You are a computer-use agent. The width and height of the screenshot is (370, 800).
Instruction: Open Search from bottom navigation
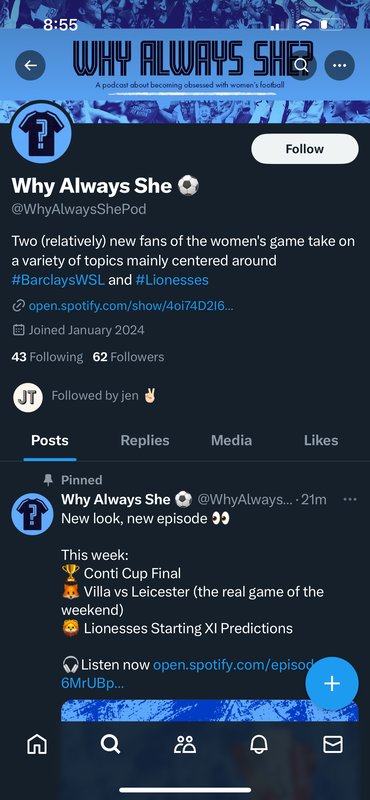click(110, 744)
